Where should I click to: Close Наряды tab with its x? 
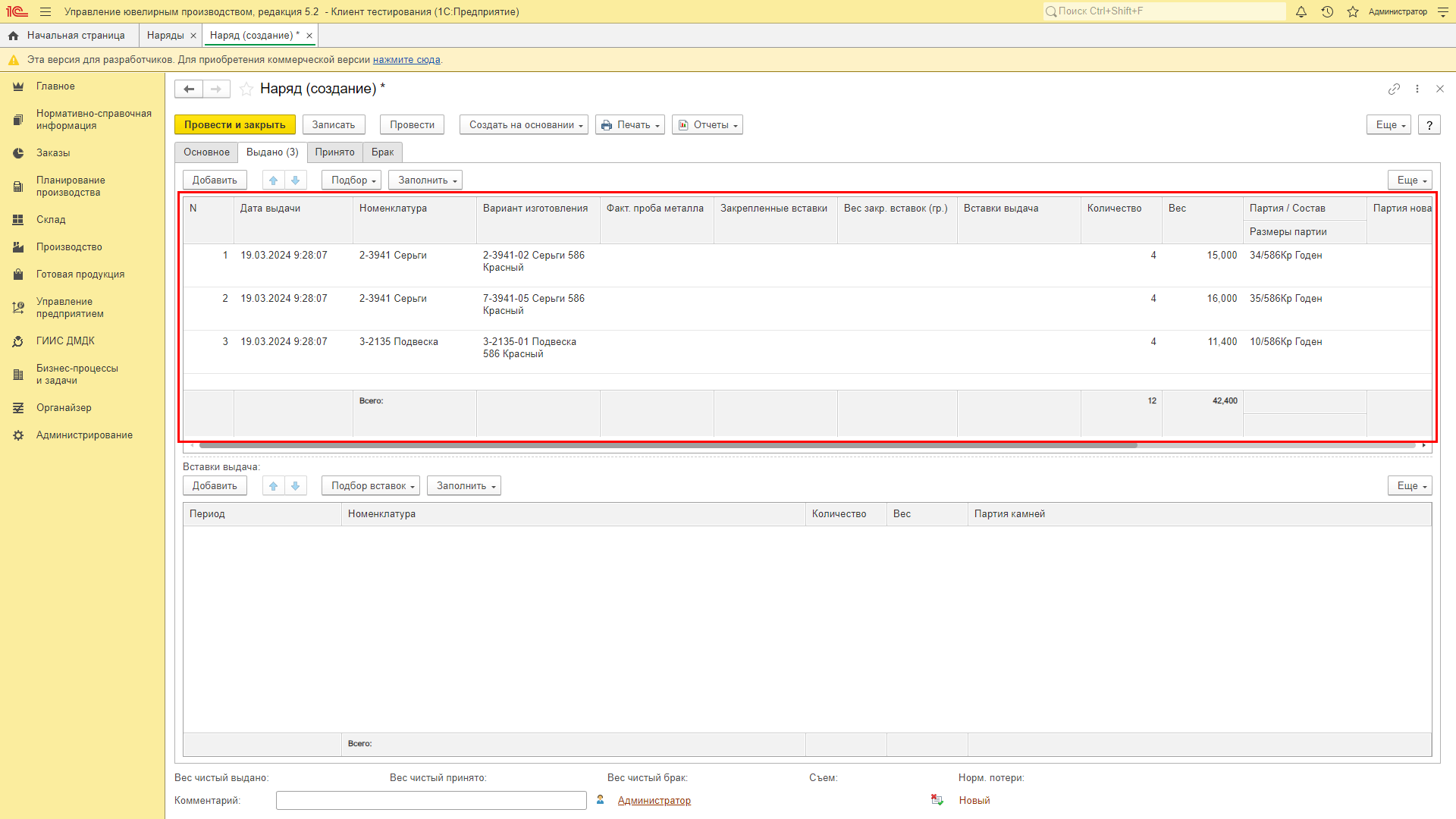[x=193, y=36]
